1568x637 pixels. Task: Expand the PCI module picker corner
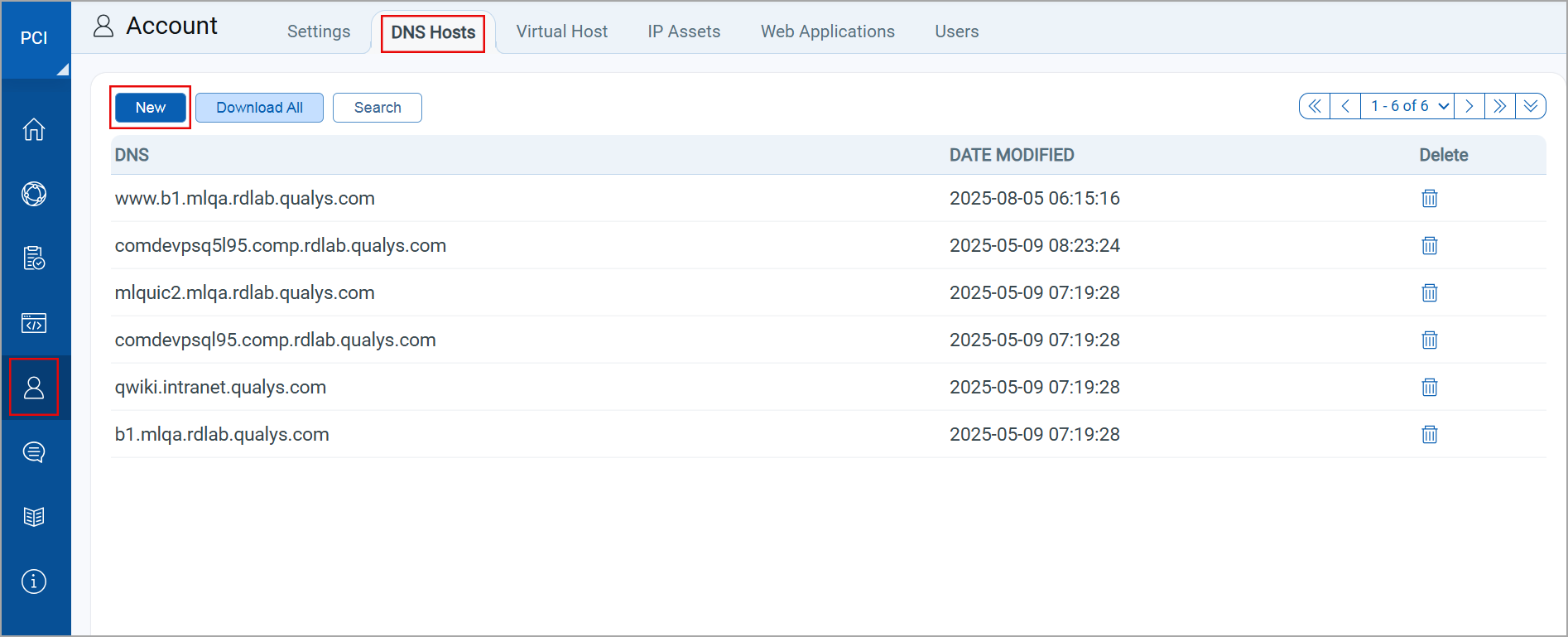(62, 70)
